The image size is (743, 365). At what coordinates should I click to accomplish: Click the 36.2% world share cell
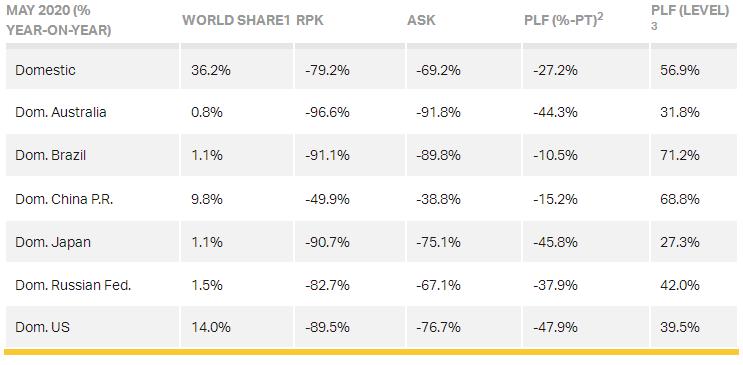coord(211,70)
